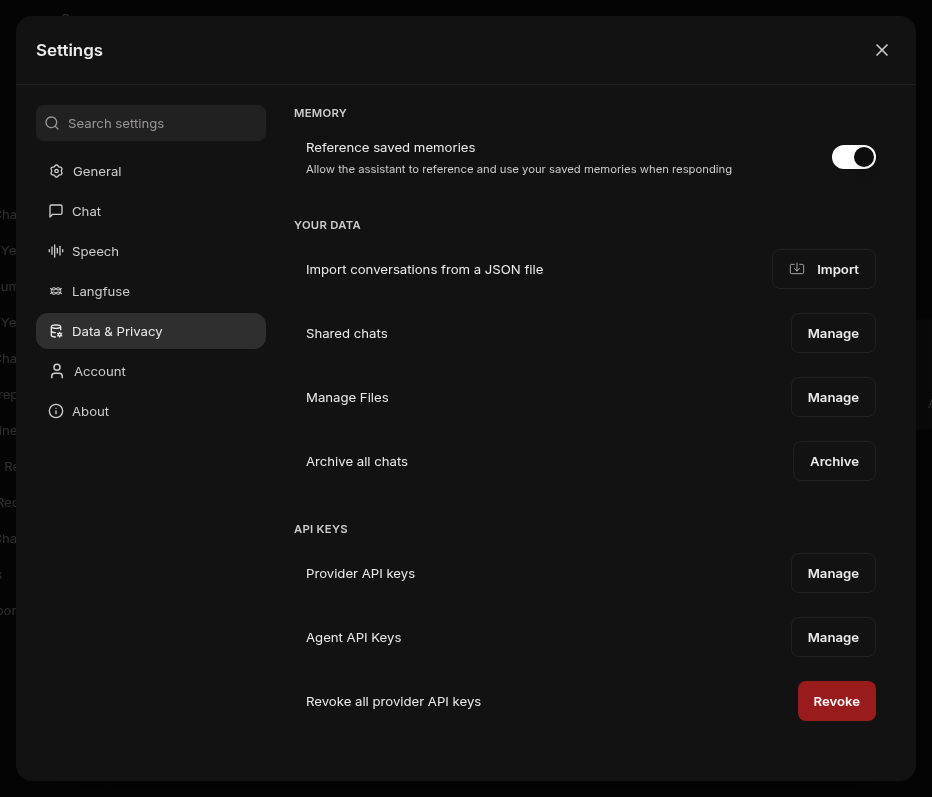Screen dimensions: 932x797
Task: Click the Langfuse icon in sidebar
Action: pyautogui.click(x=56, y=291)
